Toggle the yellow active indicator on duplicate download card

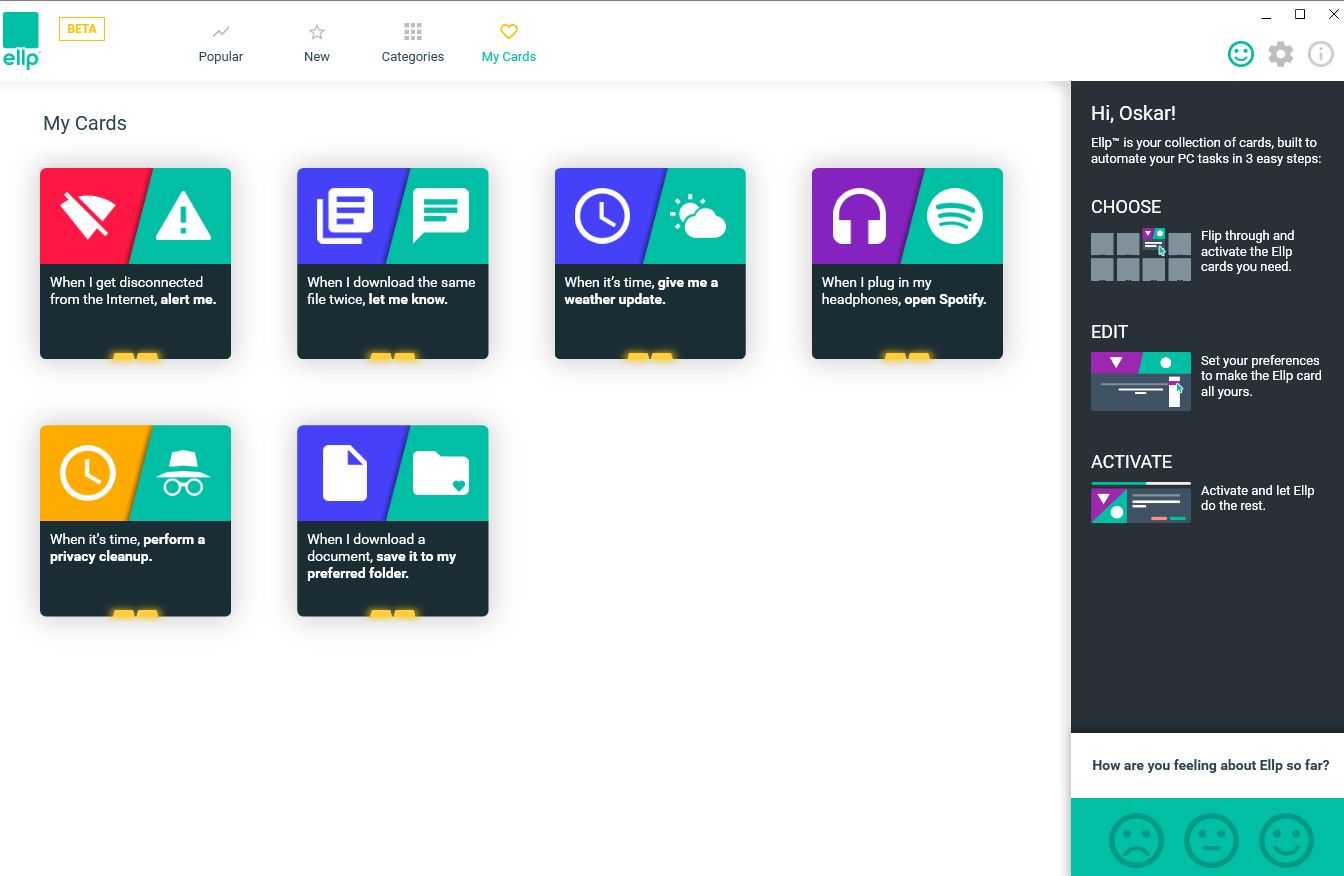392,355
